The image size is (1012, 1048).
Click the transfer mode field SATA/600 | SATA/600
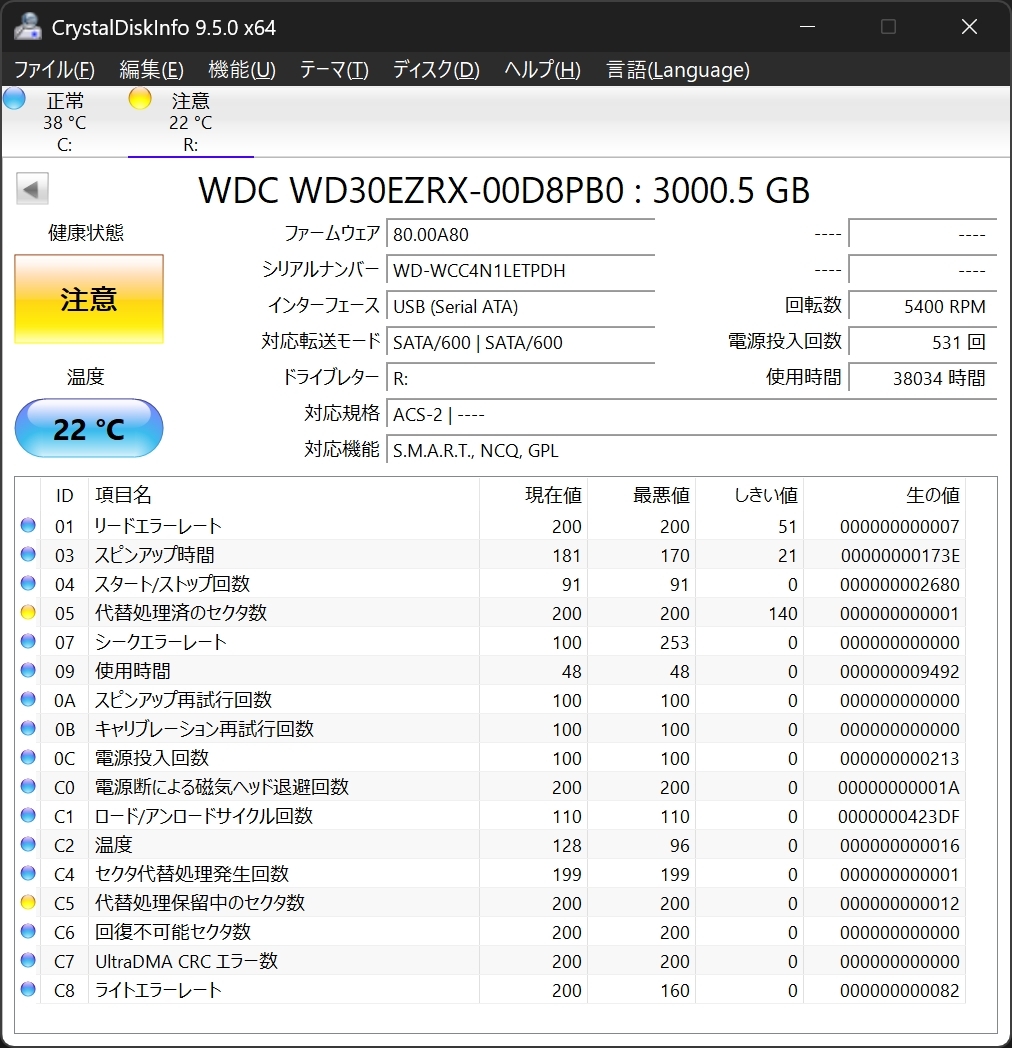point(521,343)
